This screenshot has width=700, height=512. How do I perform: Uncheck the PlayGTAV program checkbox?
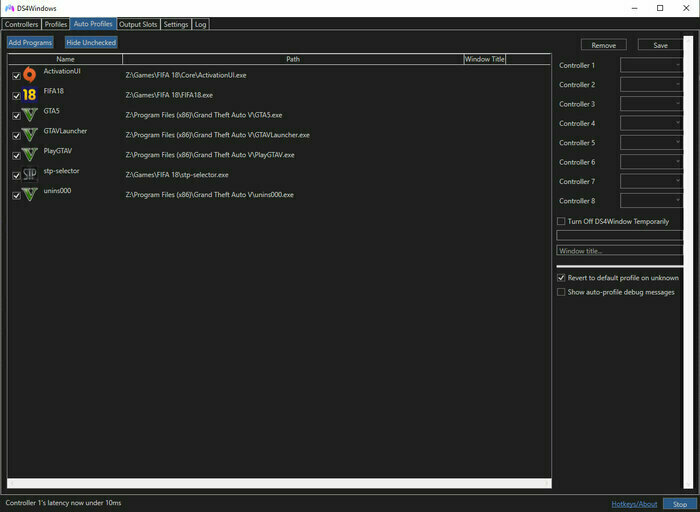click(17, 156)
